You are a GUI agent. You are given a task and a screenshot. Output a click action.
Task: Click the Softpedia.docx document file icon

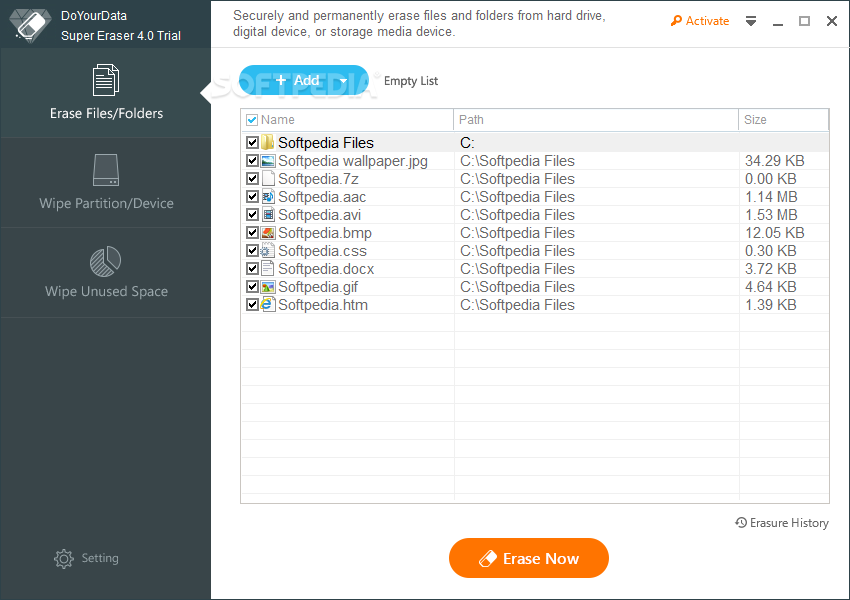coord(268,268)
